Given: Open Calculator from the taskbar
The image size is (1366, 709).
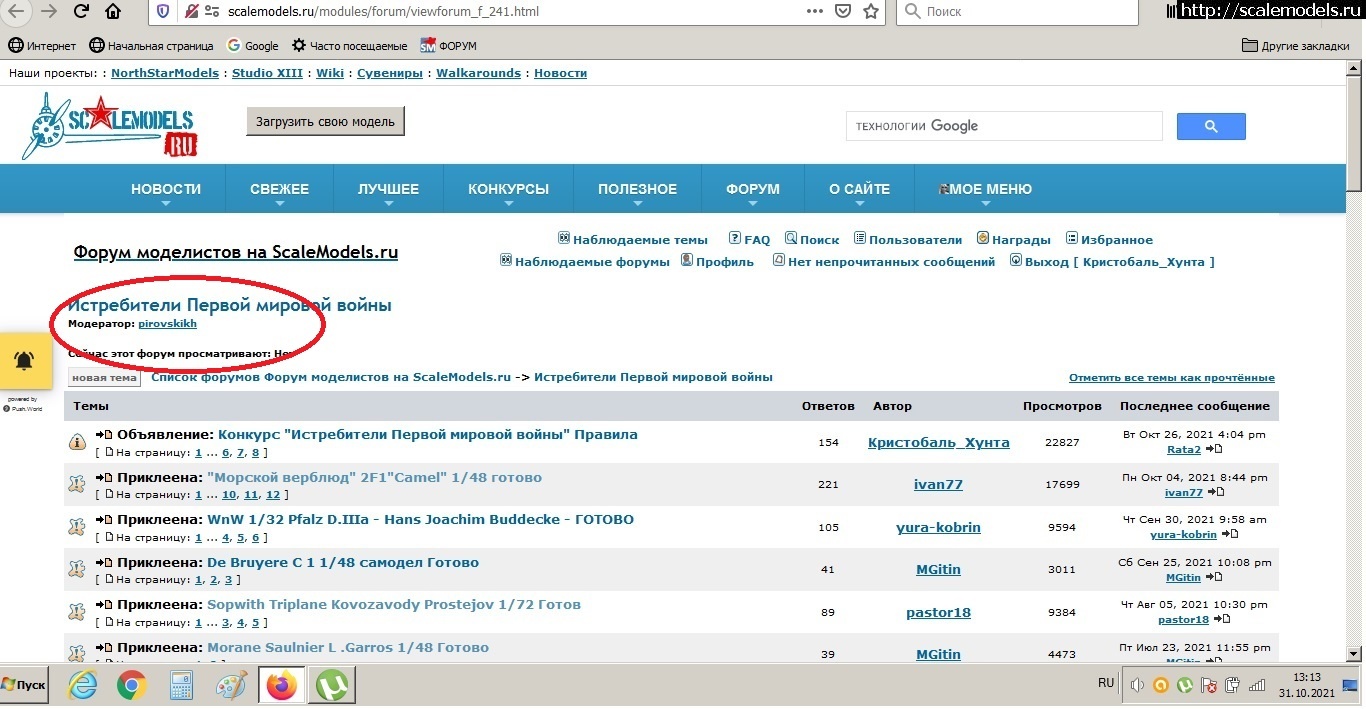Looking at the screenshot, I should [182, 685].
